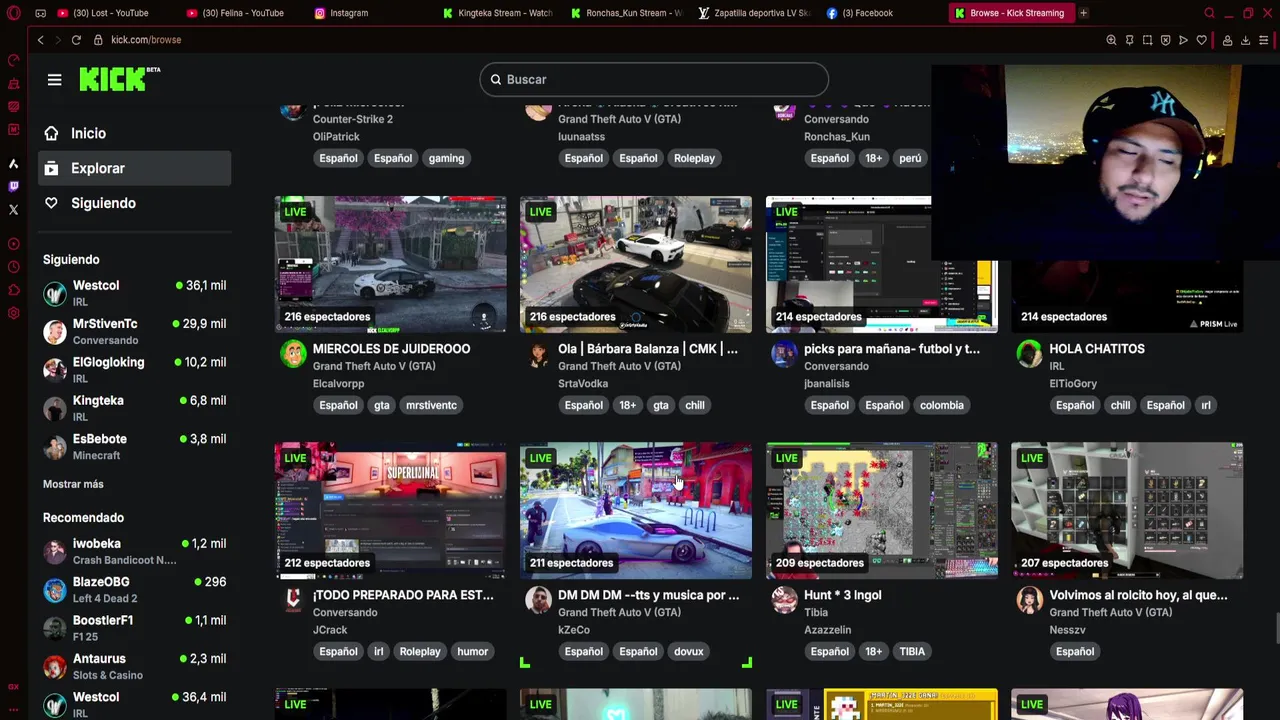Open browser downloads icon
The image size is (1280, 720).
[1245, 40]
